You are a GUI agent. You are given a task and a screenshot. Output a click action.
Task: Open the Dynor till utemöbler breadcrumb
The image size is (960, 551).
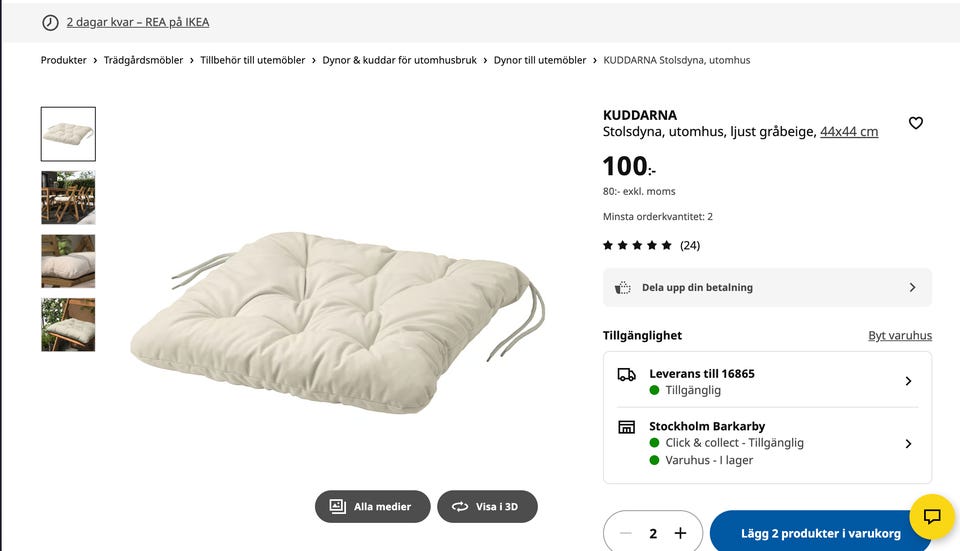click(x=540, y=60)
